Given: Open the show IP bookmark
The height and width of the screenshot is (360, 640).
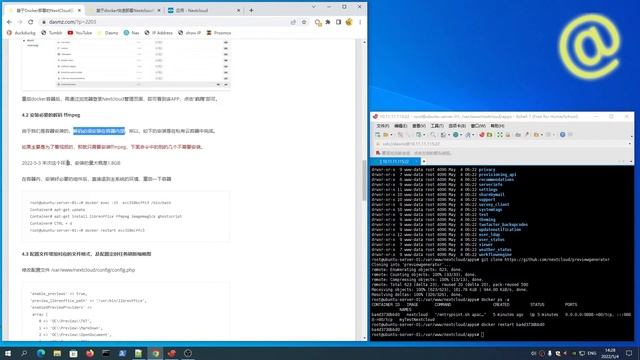Looking at the screenshot, I should click(189, 33).
